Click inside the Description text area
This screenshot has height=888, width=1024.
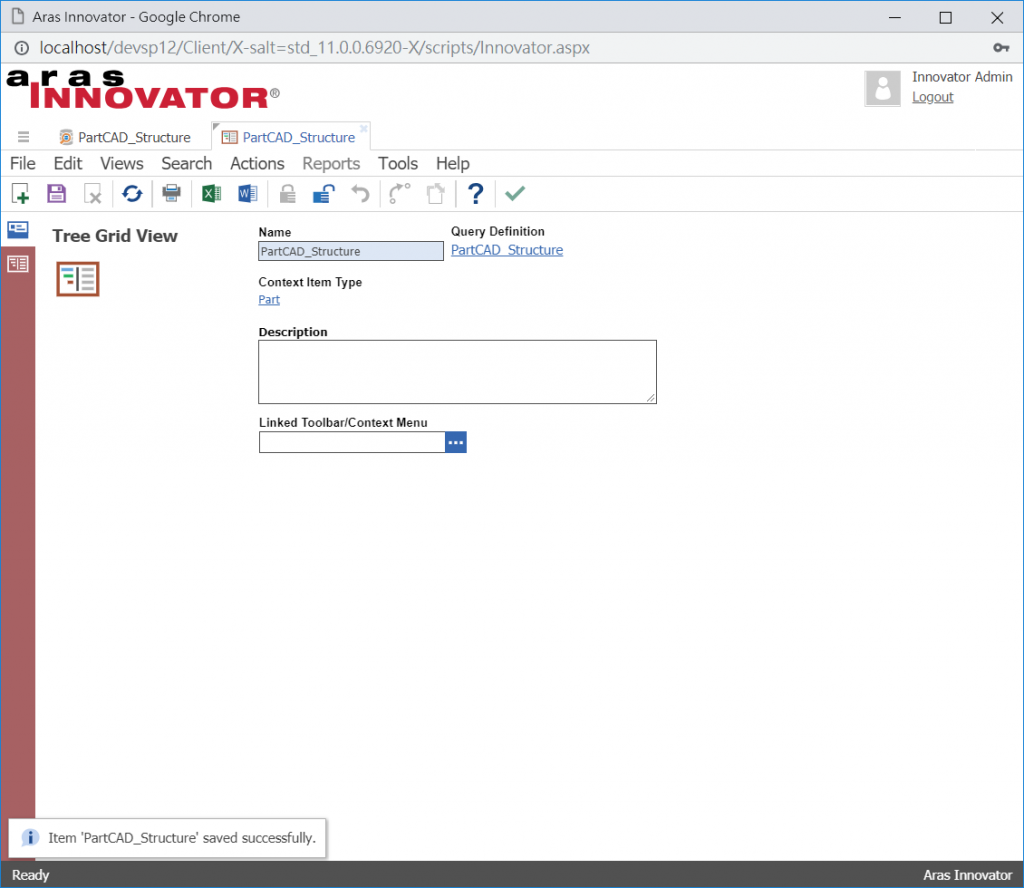pyautogui.click(x=457, y=372)
